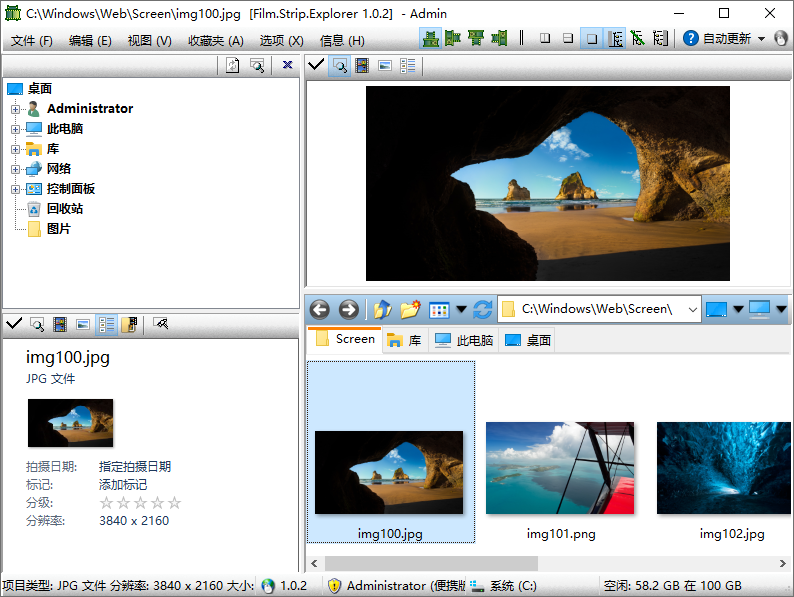Click 指定拍摄日期 link
The image size is (794, 597).
(x=135, y=466)
